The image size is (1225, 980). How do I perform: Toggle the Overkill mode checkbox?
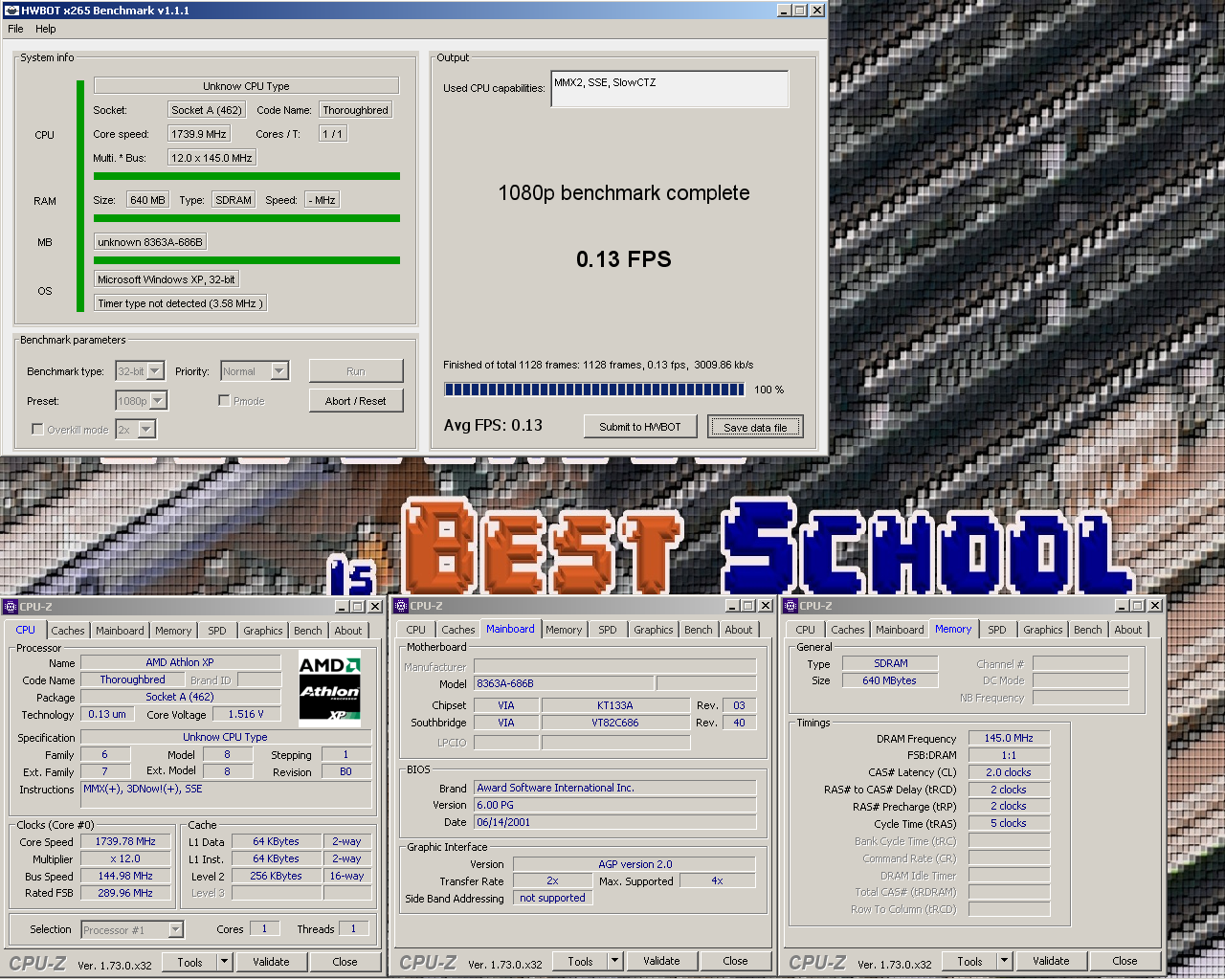click(x=37, y=430)
